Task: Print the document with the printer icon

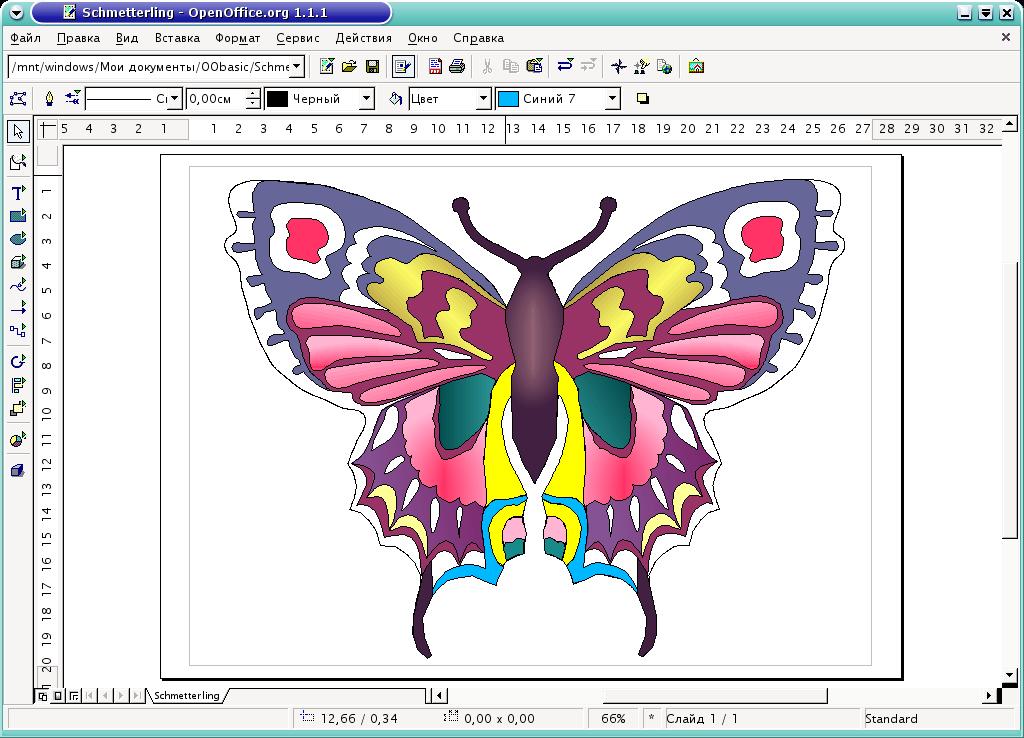Action: coord(457,67)
